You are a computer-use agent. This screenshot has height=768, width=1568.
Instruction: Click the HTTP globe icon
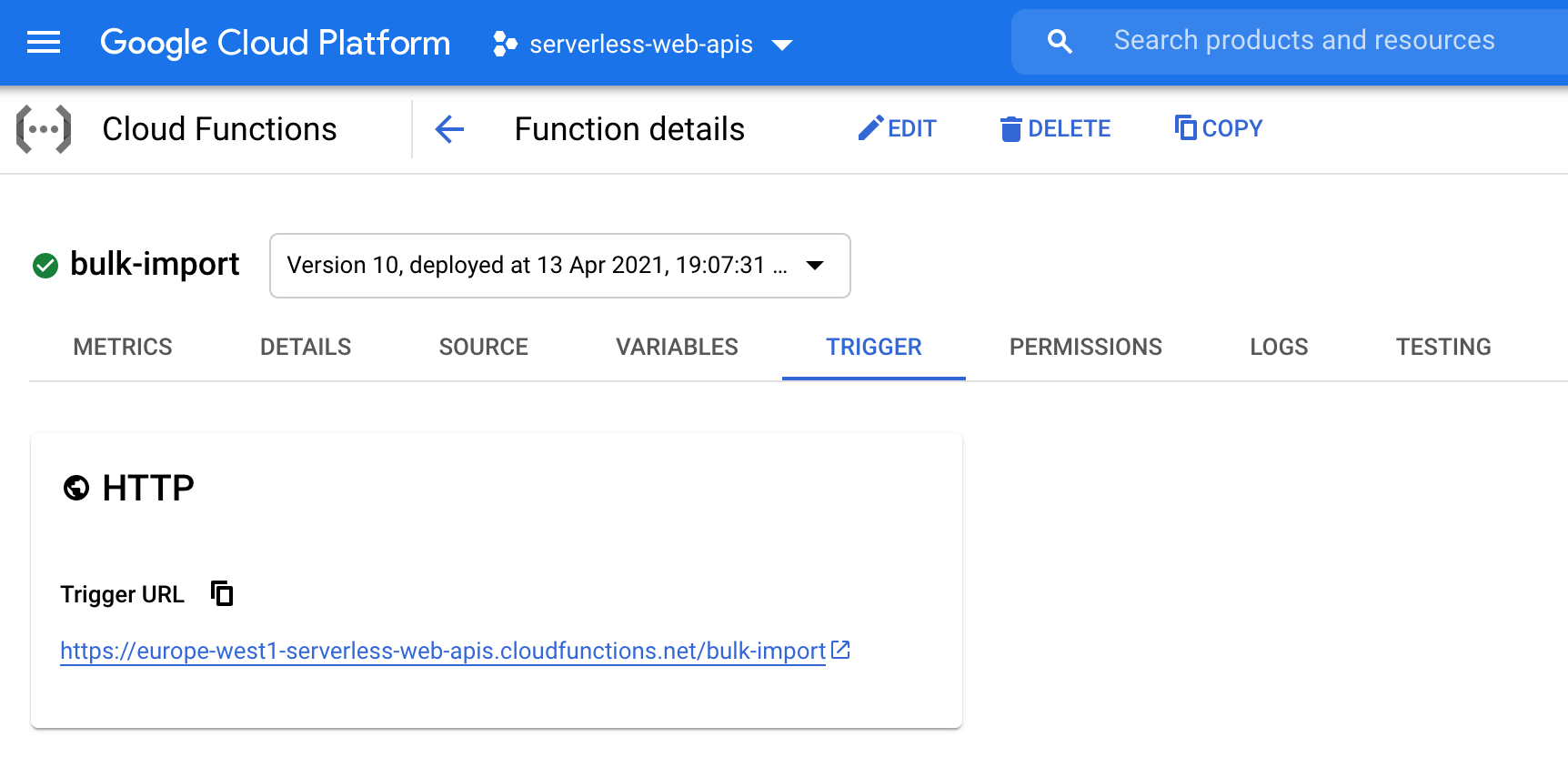77,488
